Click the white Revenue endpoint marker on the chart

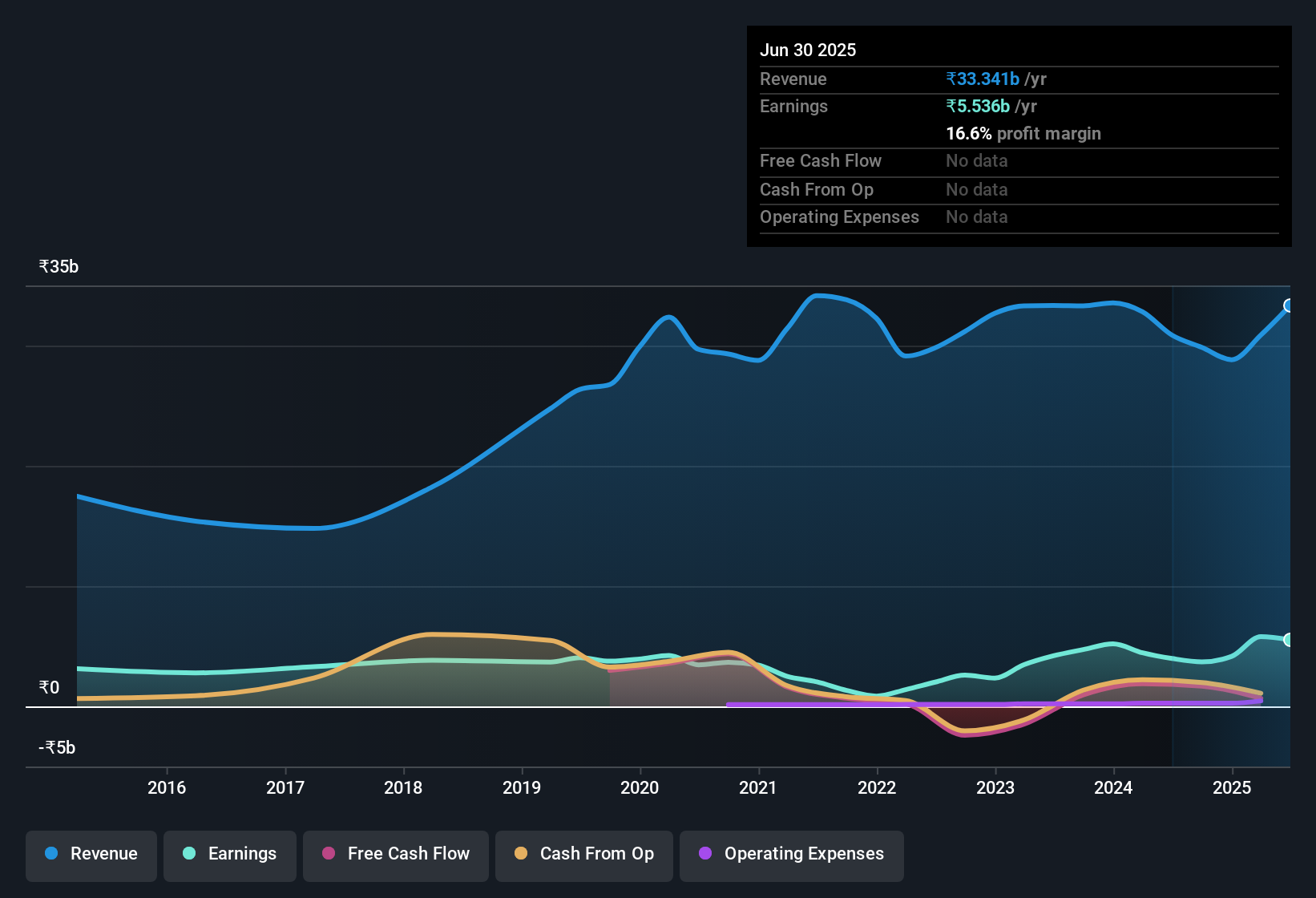pyautogui.click(x=1289, y=304)
